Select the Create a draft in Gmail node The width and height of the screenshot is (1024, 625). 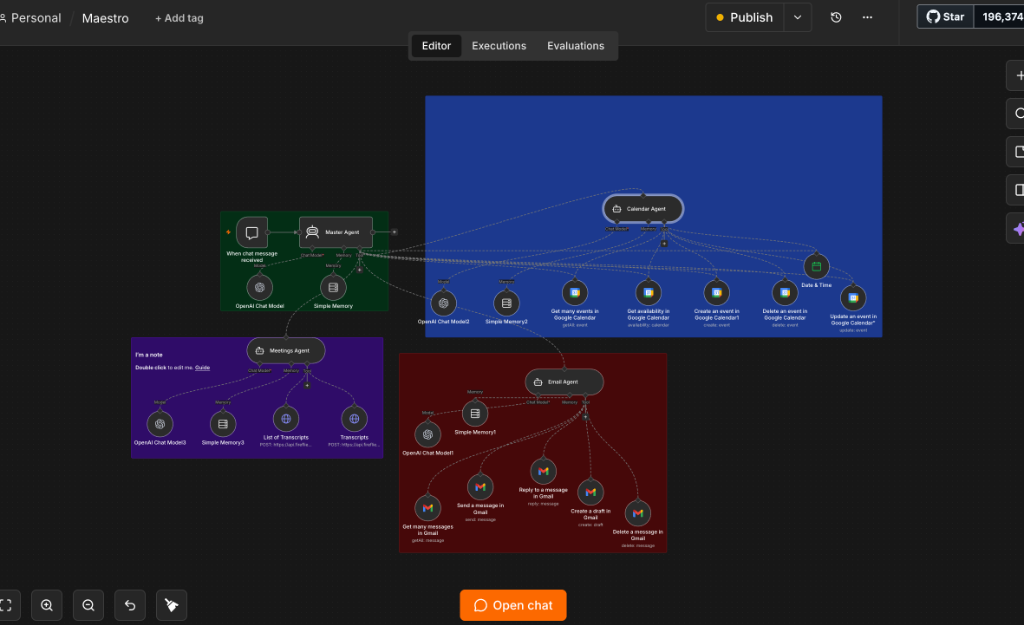pyautogui.click(x=590, y=492)
